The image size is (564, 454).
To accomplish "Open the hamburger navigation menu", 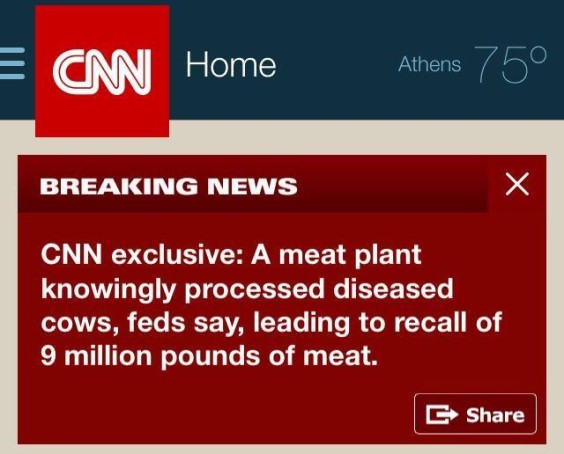I will tap(12, 63).
